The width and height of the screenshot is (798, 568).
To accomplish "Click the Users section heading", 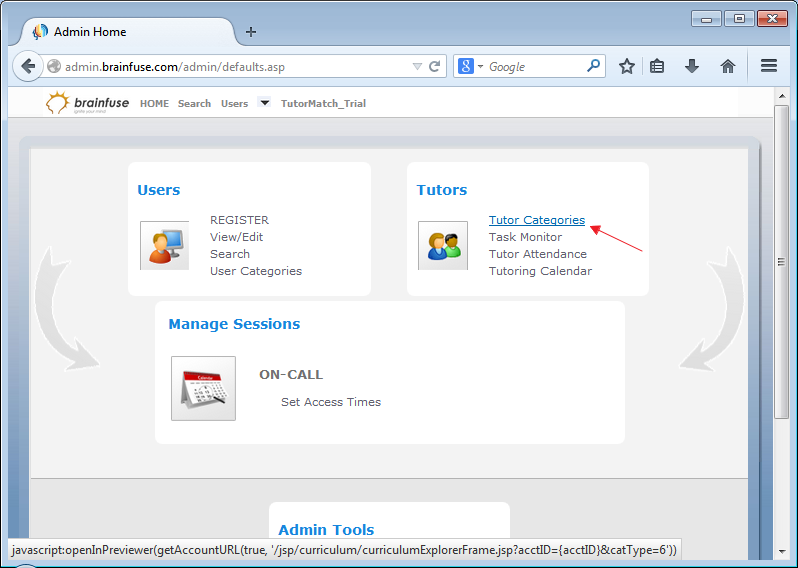I will point(158,190).
